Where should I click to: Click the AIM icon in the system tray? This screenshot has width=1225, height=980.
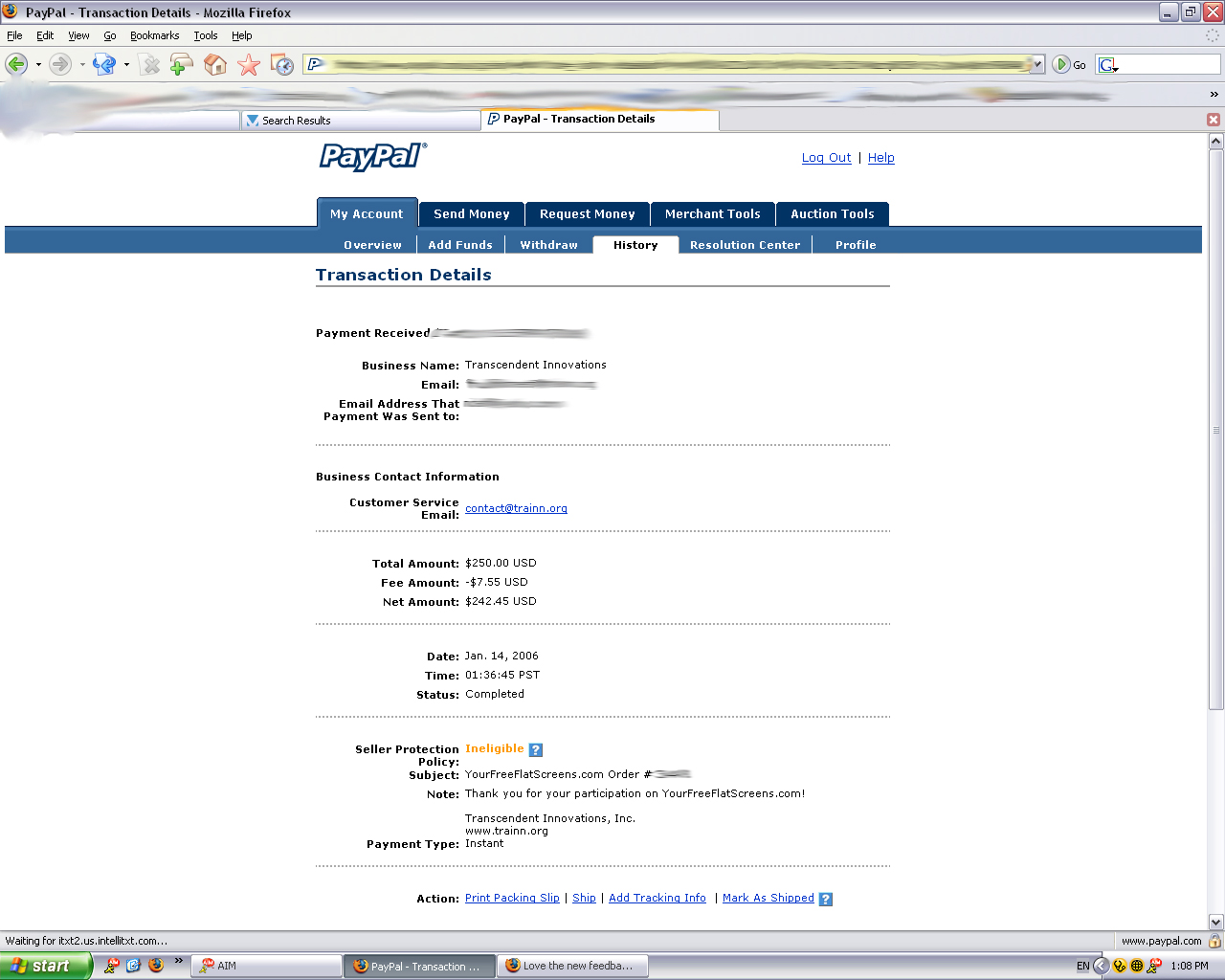click(x=1154, y=966)
